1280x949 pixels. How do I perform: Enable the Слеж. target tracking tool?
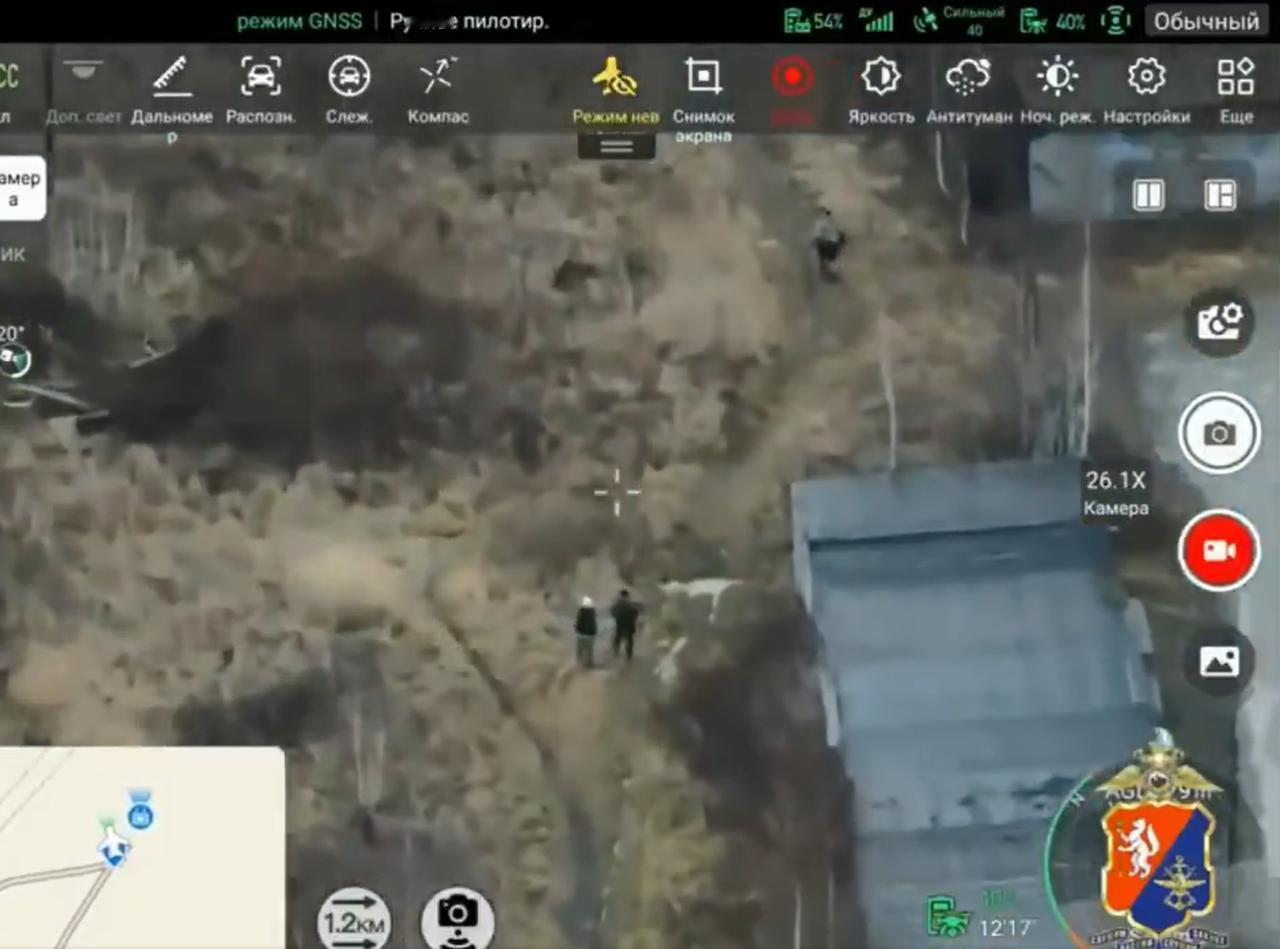tap(349, 90)
